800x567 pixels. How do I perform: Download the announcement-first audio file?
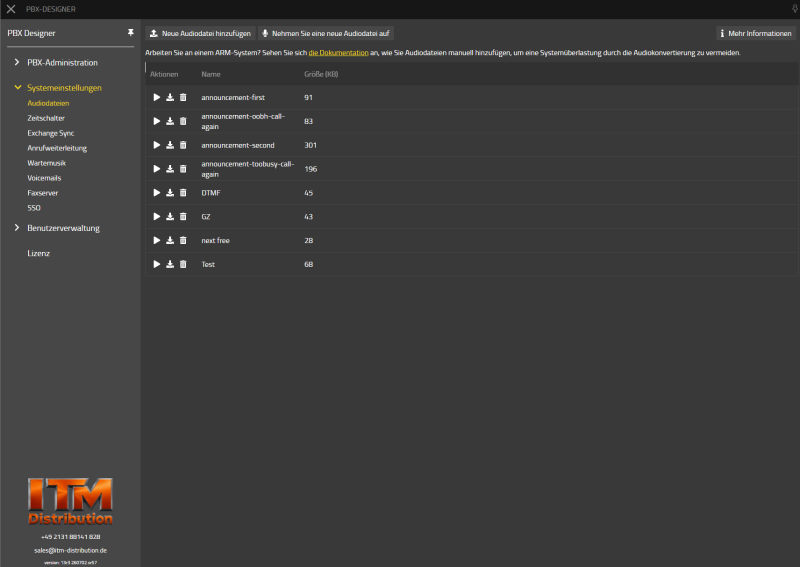pos(170,97)
